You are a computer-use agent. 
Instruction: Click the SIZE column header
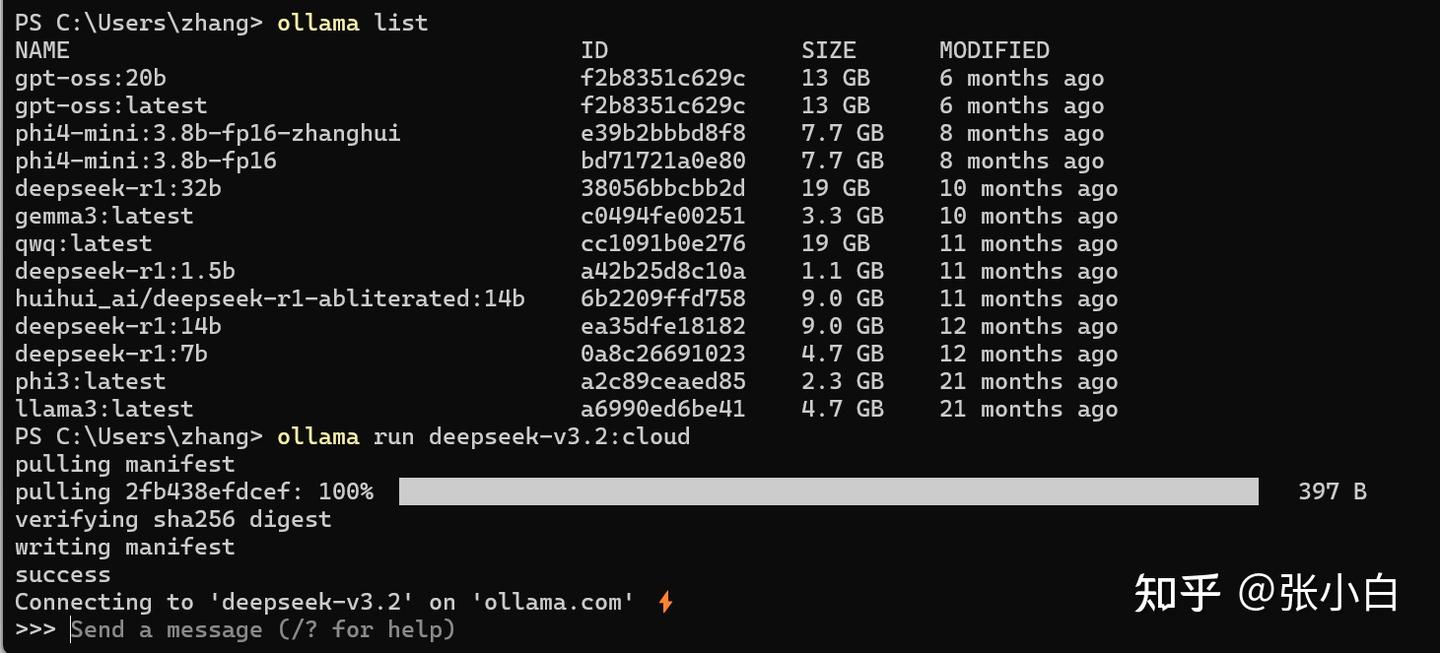(828, 50)
